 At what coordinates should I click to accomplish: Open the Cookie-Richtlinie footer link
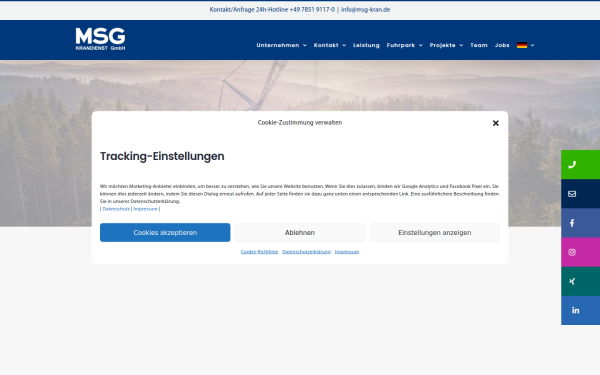(x=259, y=252)
